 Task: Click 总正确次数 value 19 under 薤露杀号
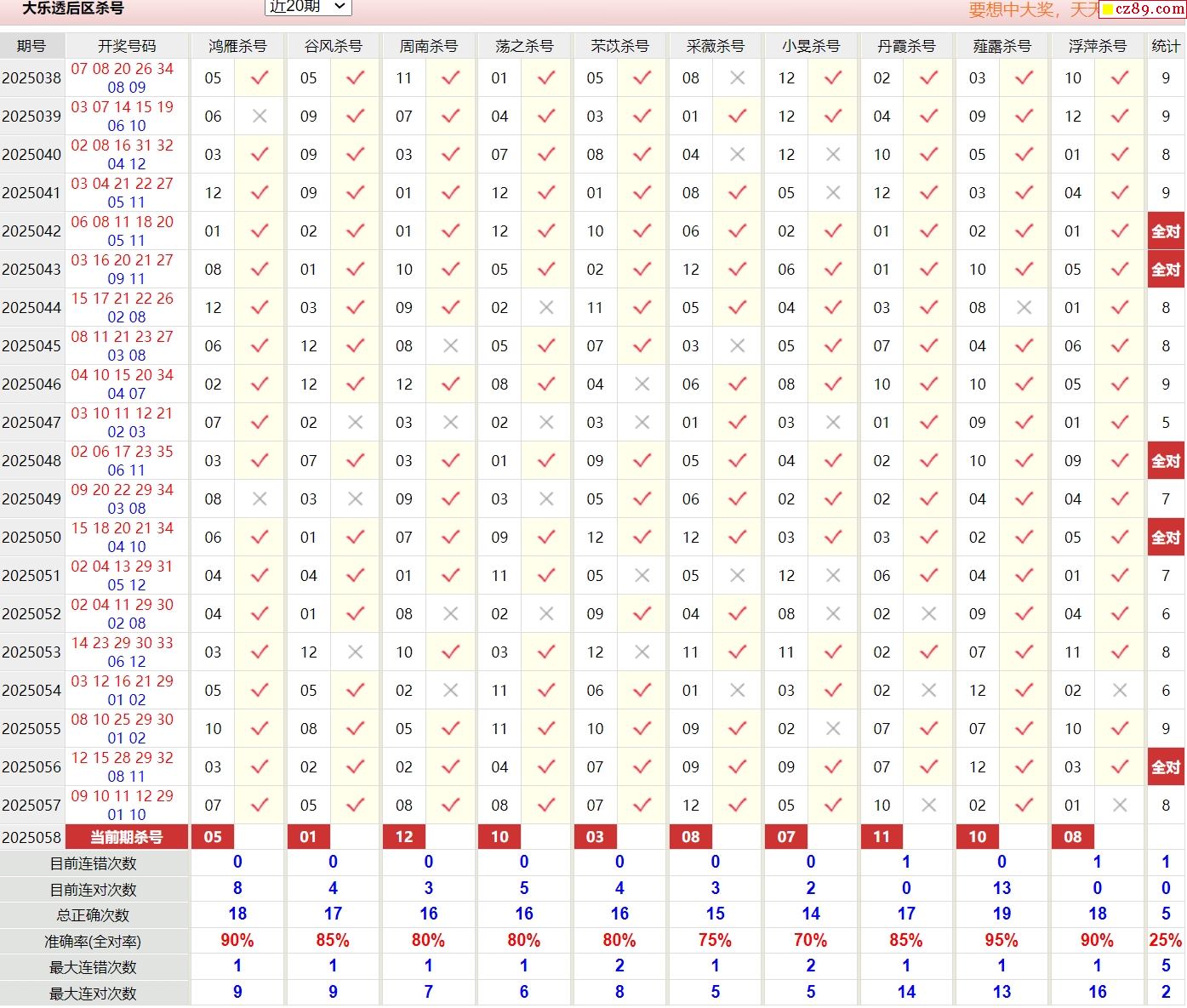(x=1002, y=914)
